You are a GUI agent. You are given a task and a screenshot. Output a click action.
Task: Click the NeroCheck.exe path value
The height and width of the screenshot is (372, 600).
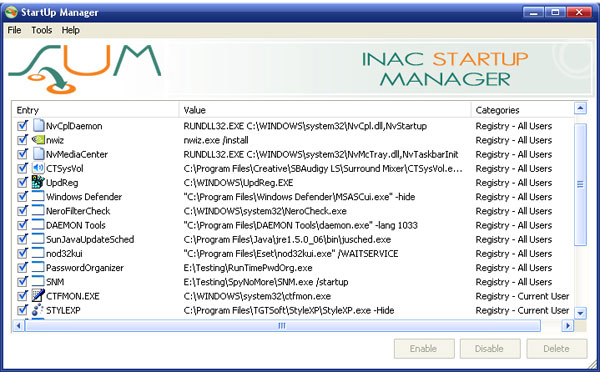coord(265,211)
